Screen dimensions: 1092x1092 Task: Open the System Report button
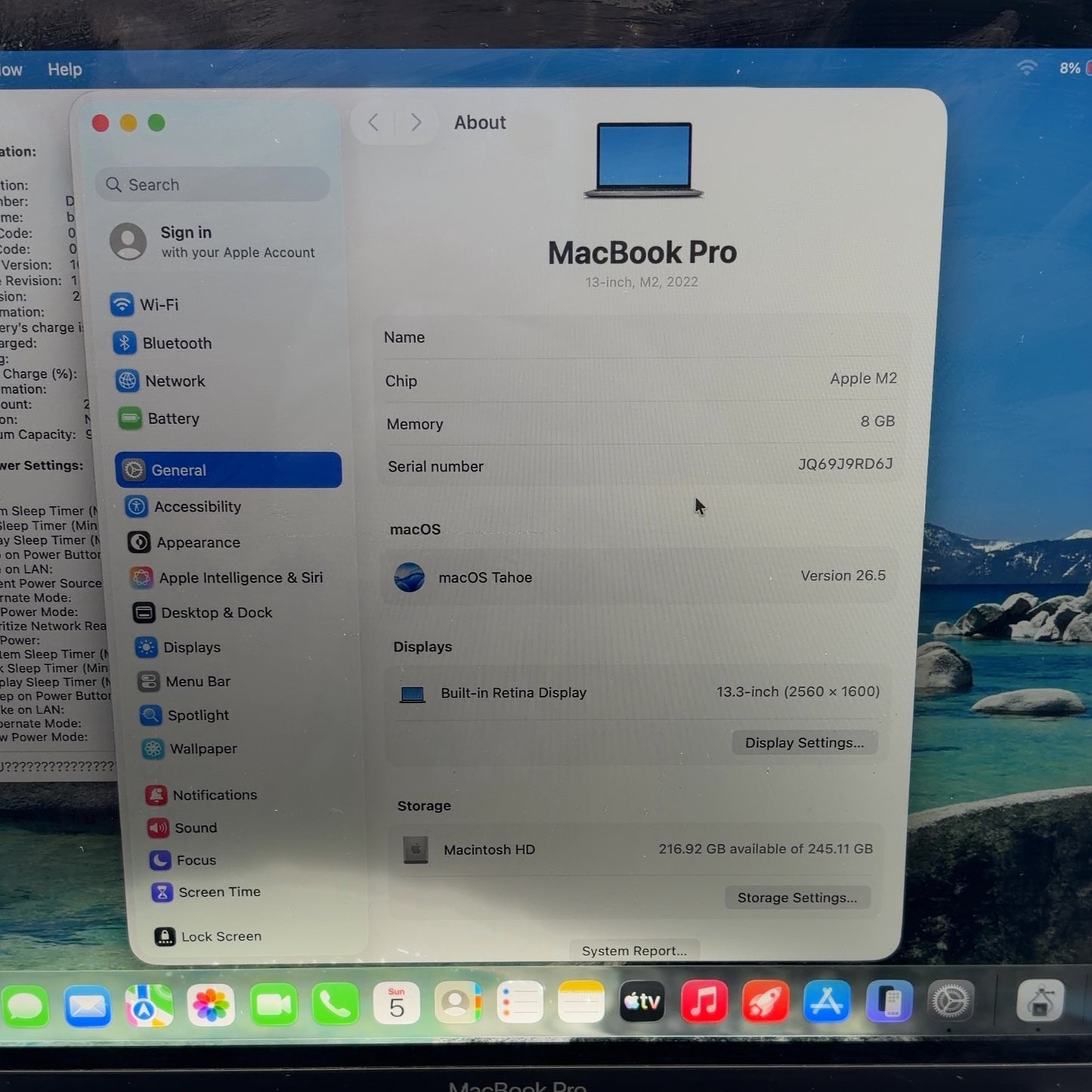click(x=634, y=951)
